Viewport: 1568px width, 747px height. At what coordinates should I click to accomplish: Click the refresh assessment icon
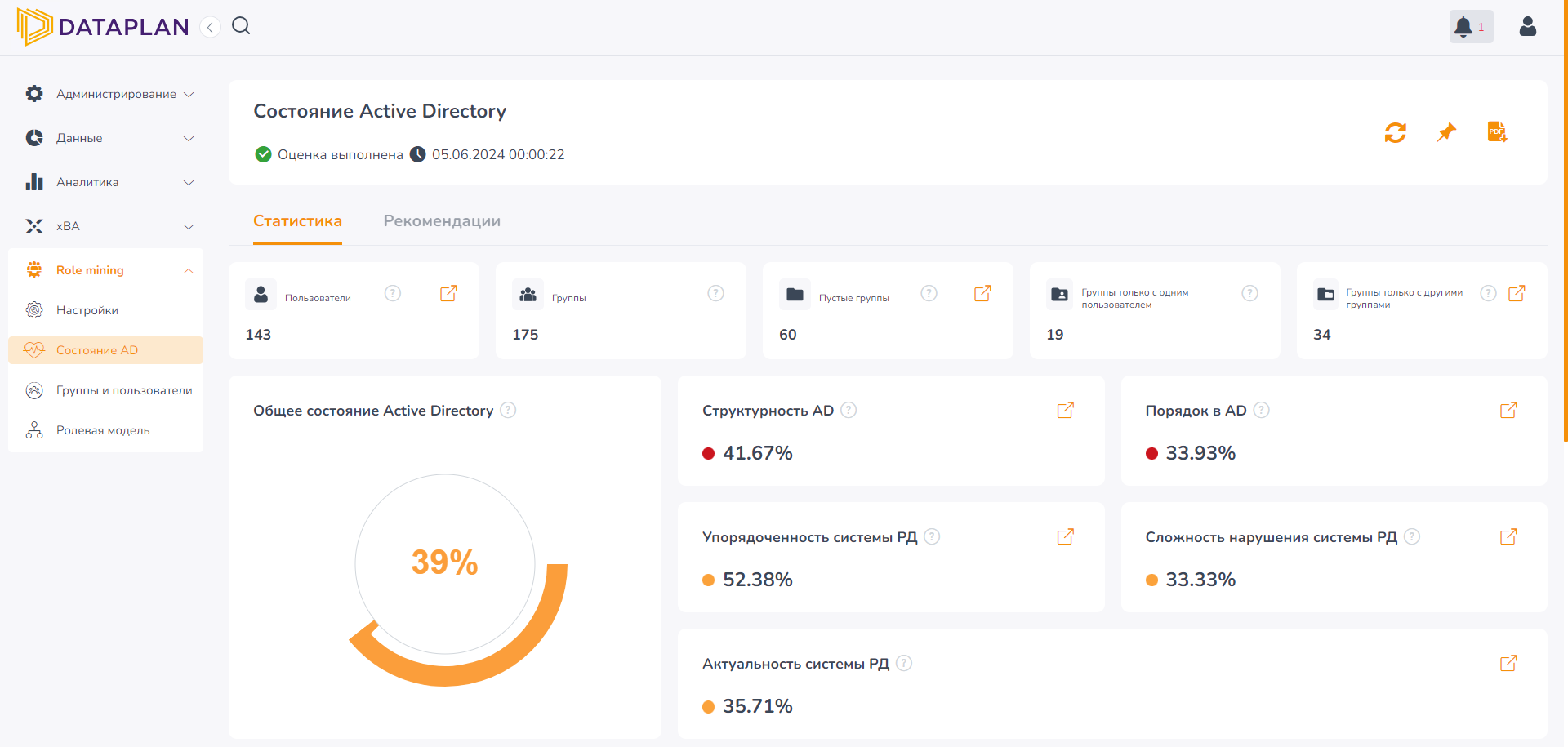point(1395,132)
